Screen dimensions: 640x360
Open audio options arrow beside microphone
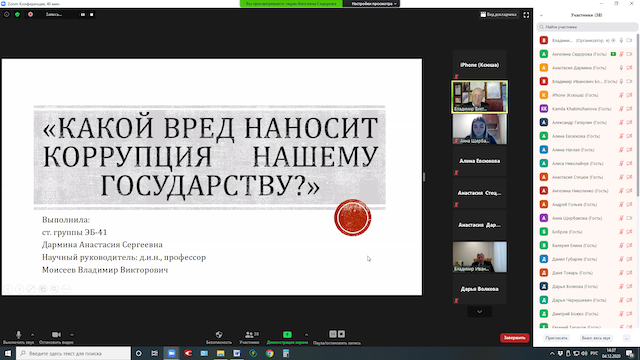click(33, 334)
